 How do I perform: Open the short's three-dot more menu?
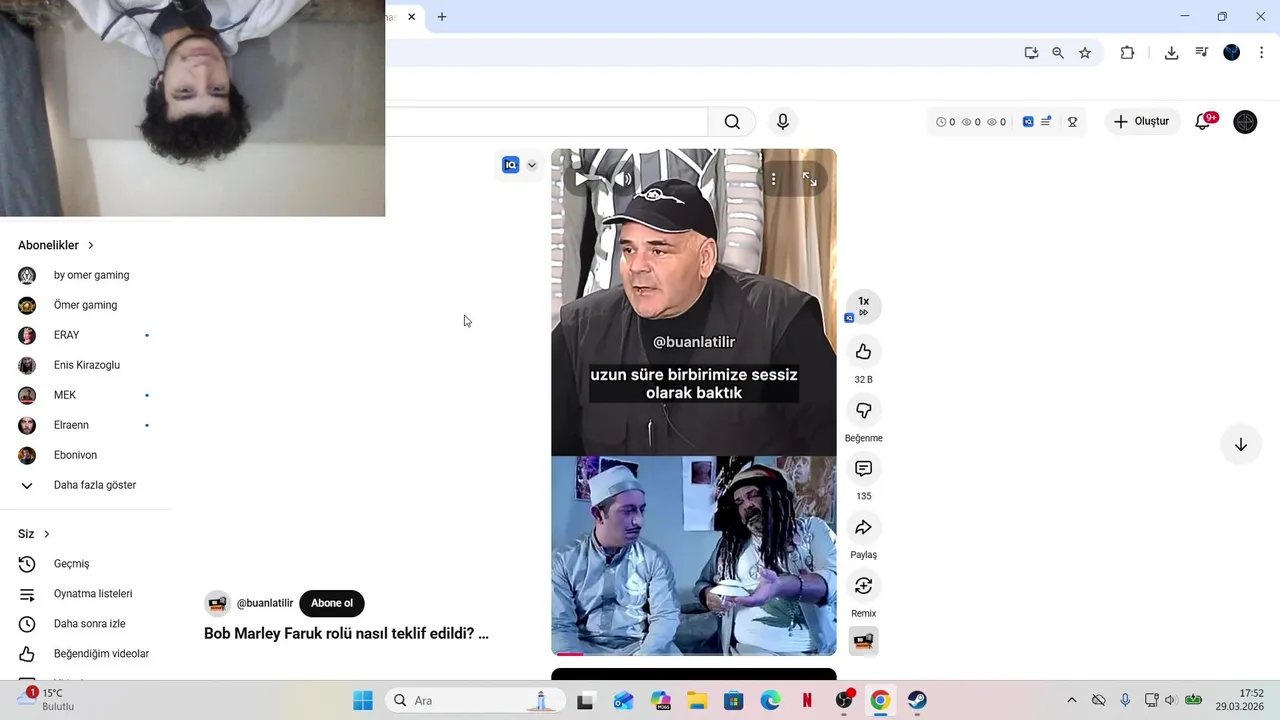coord(773,179)
